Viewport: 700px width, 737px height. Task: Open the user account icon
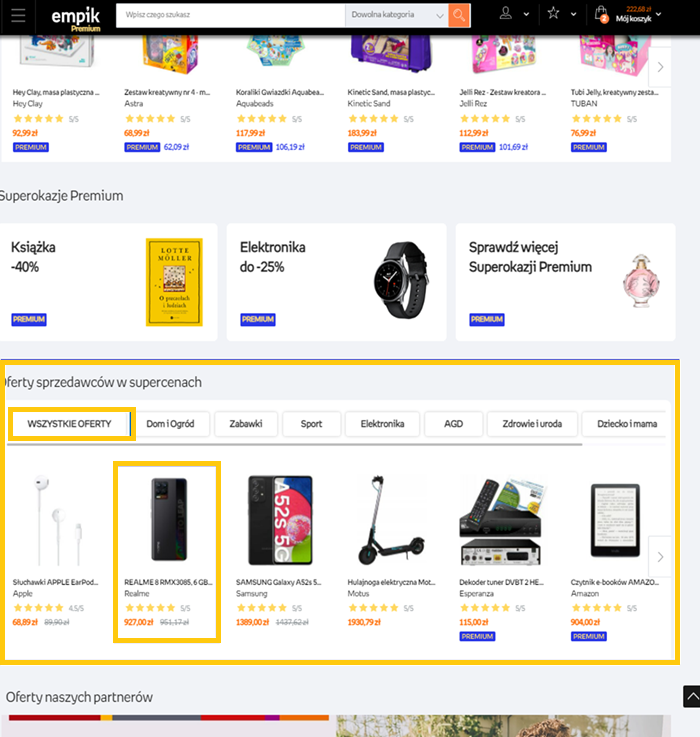coord(506,13)
